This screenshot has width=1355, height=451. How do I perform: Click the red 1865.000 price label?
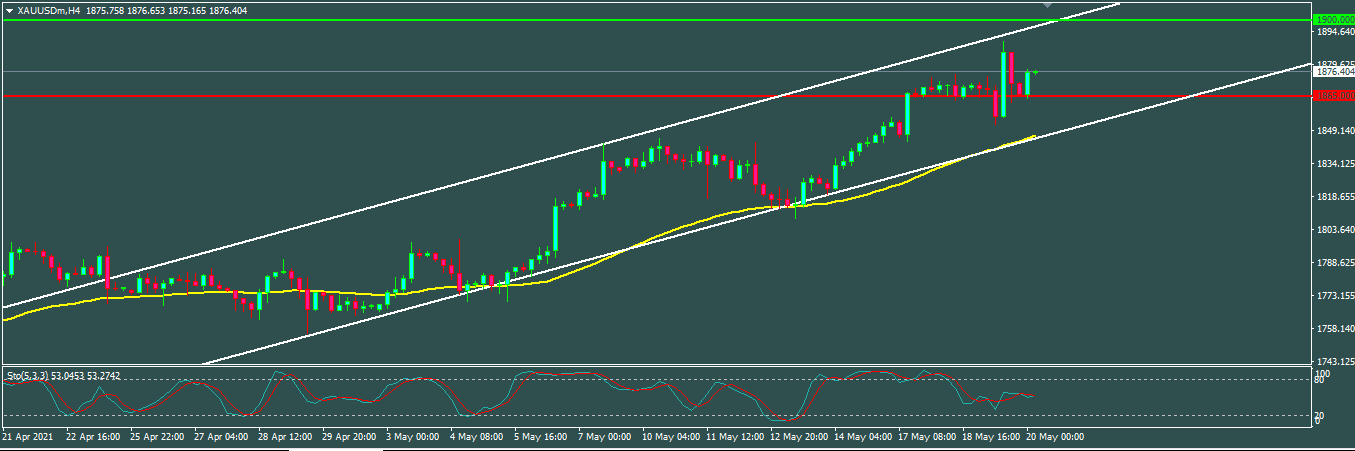1334,96
